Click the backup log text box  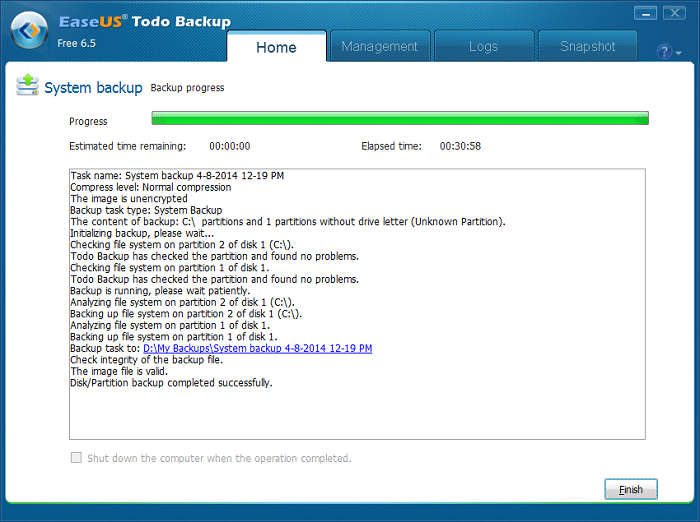(x=357, y=304)
